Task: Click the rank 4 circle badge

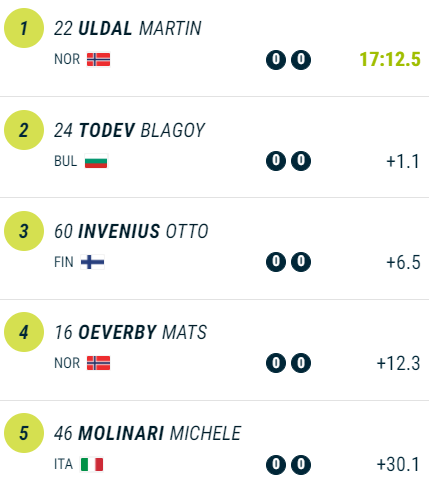Action: pos(24,332)
